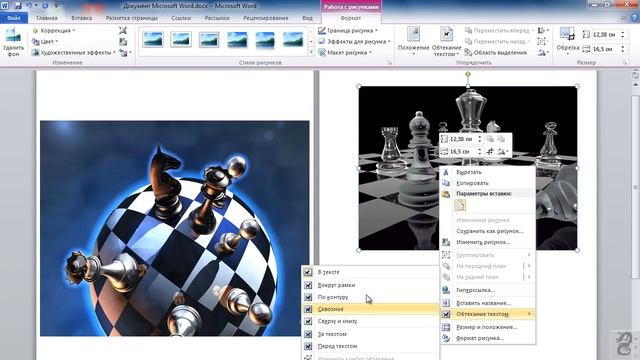Click the reset picture icon in Изменение group
The height and width of the screenshot is (360, 640).
click(x=124, y=53)
